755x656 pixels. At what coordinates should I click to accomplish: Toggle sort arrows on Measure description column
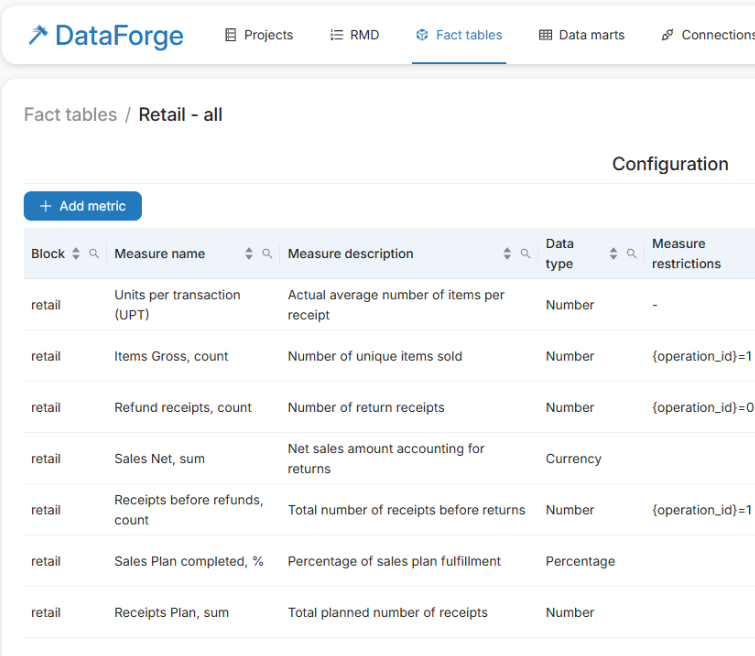tap(507, 254)
